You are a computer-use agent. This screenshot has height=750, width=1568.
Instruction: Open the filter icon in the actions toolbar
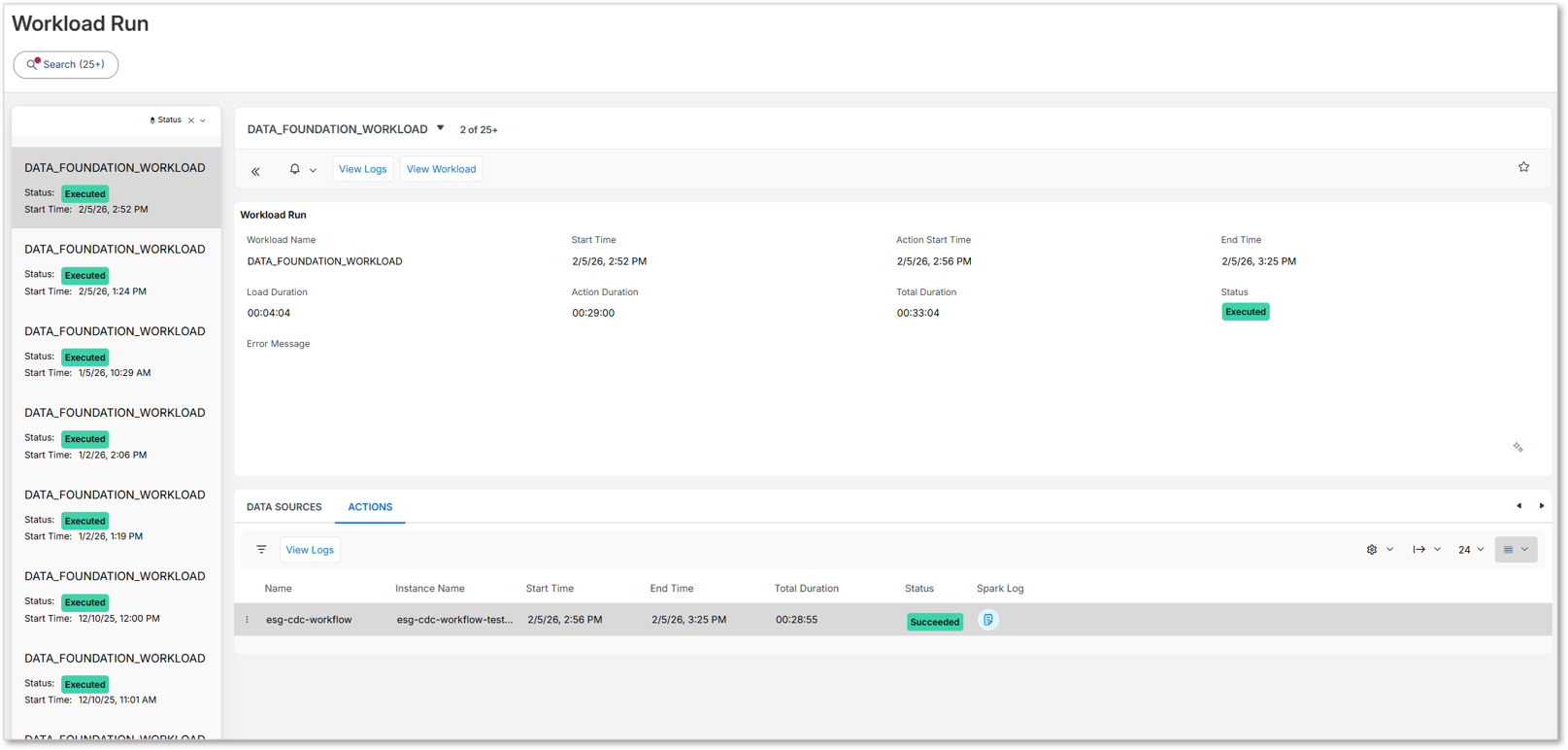[x=261, y=550]
